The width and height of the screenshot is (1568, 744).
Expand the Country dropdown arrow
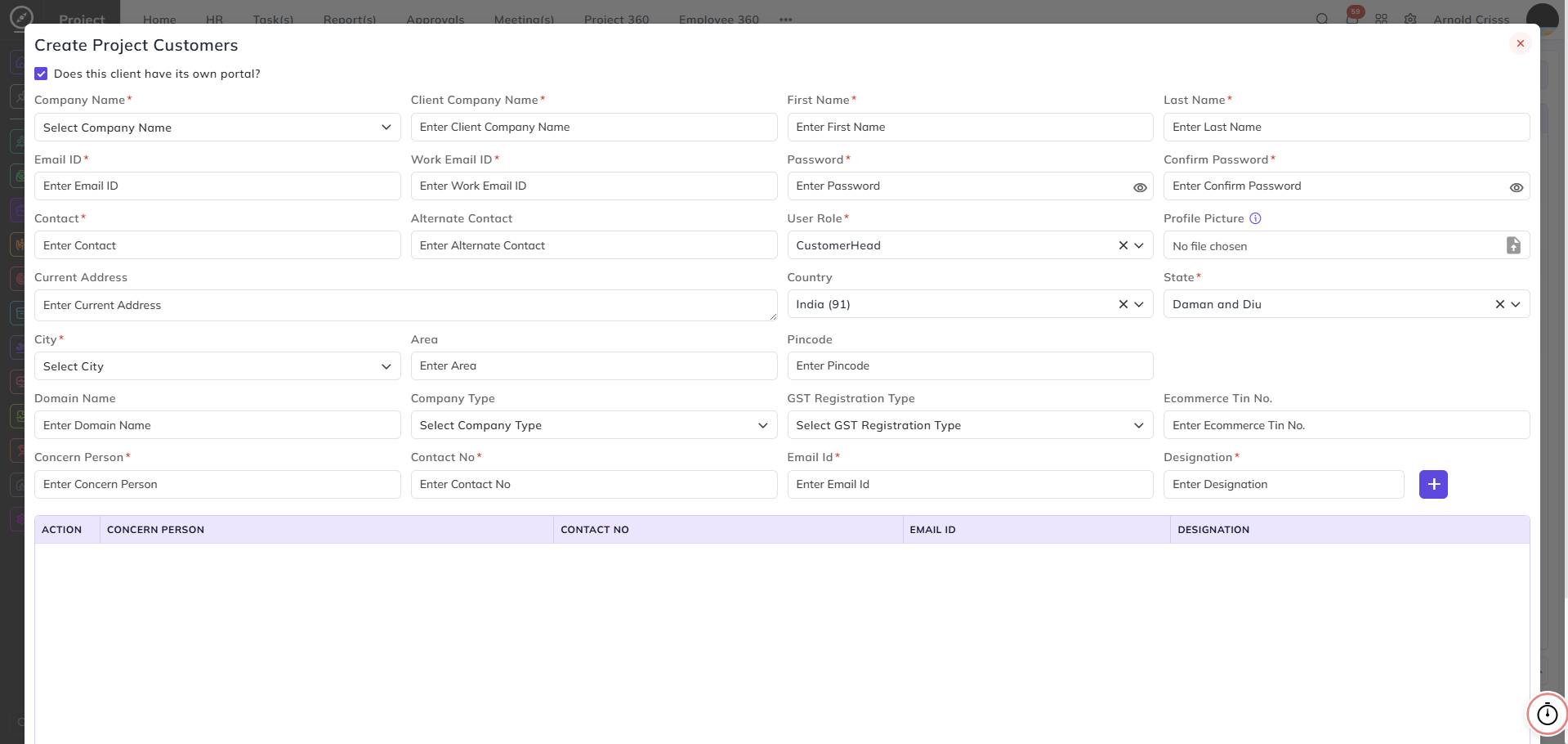1139,304
